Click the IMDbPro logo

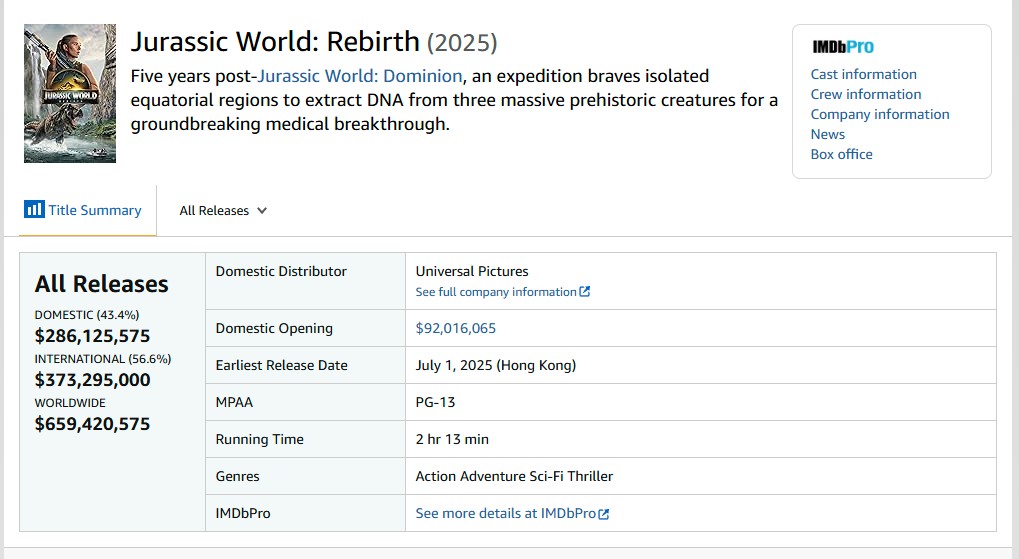click(x=843, y=47)
